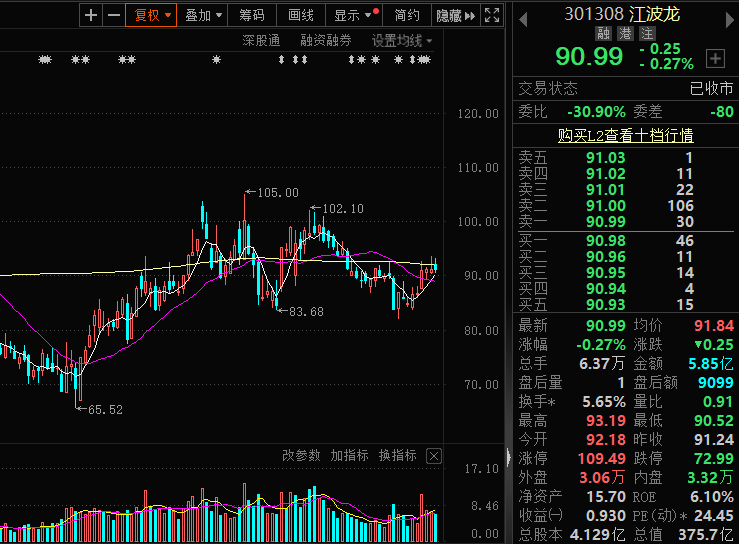Select the 画线 drawing tools item
The image size is (739, 544).
301,15
